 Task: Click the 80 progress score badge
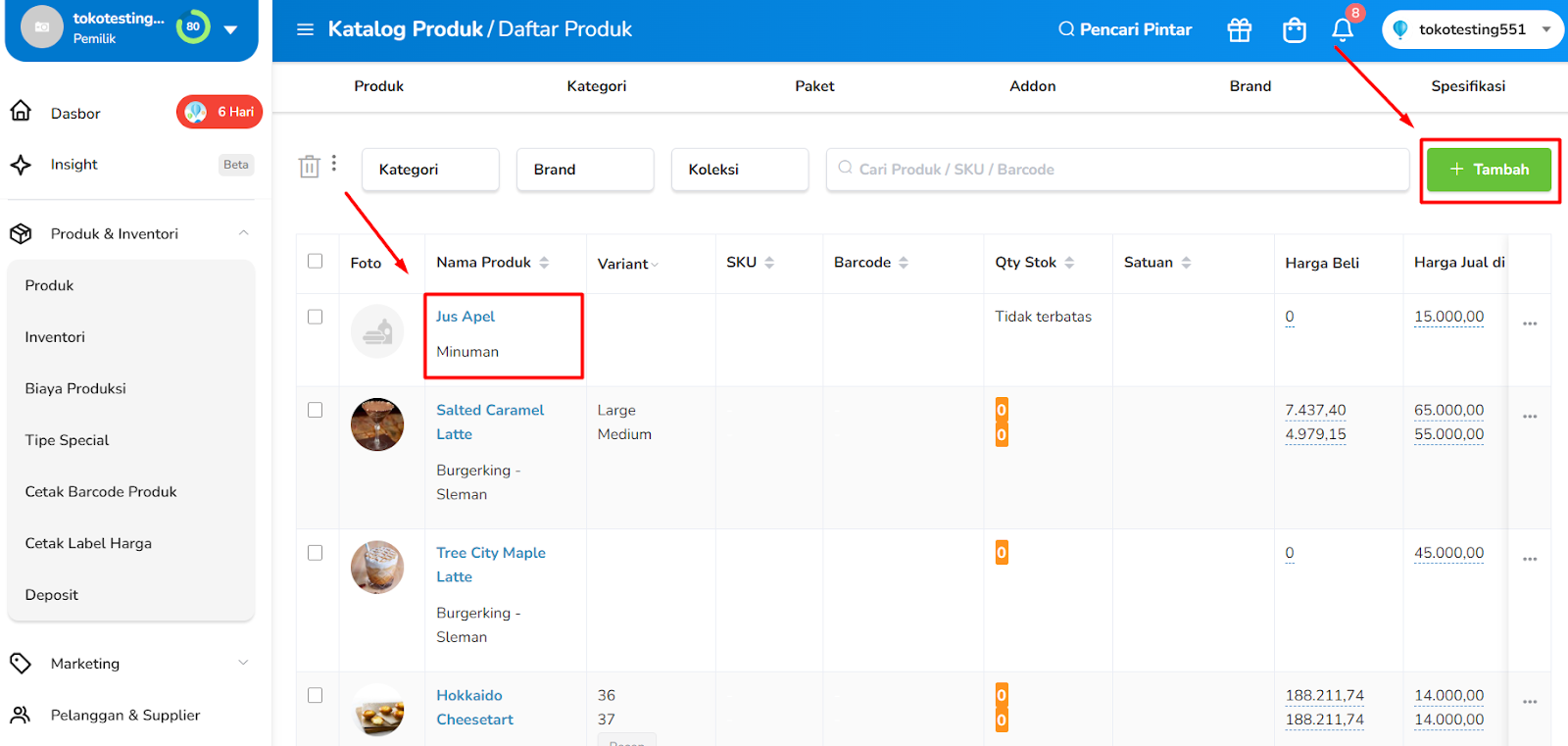(193, 26)
